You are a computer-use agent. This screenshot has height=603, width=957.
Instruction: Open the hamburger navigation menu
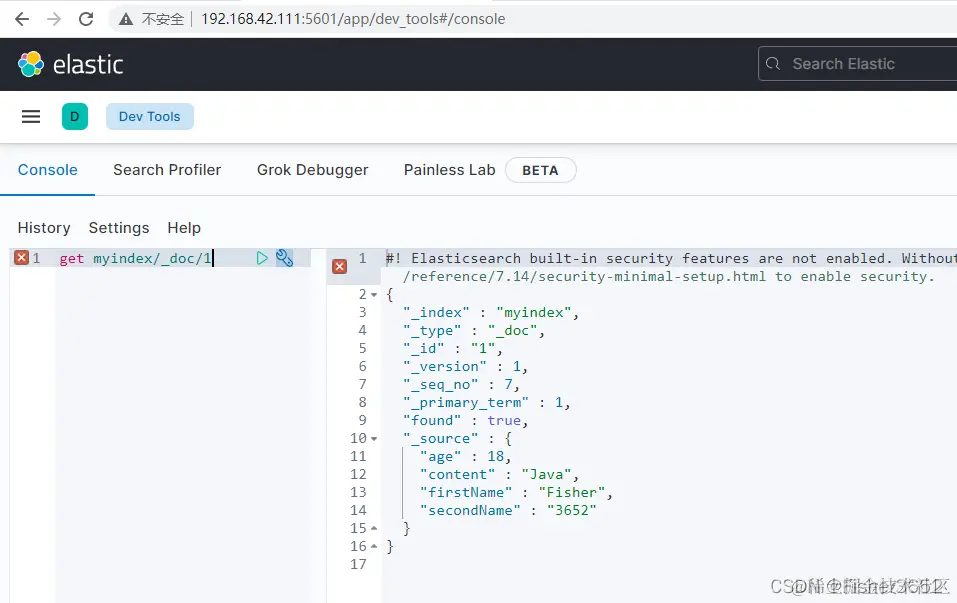coord(31,117)
